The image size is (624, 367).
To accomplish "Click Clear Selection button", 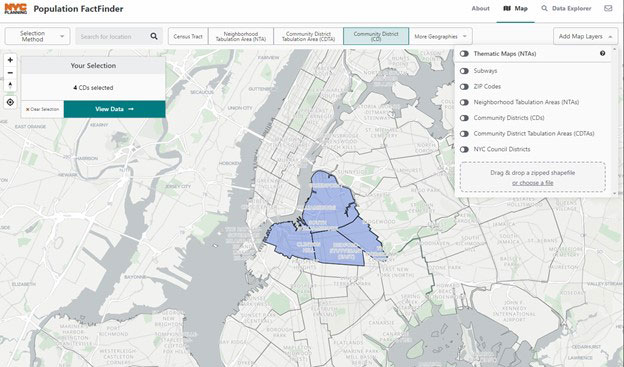I will click(42, 109).
